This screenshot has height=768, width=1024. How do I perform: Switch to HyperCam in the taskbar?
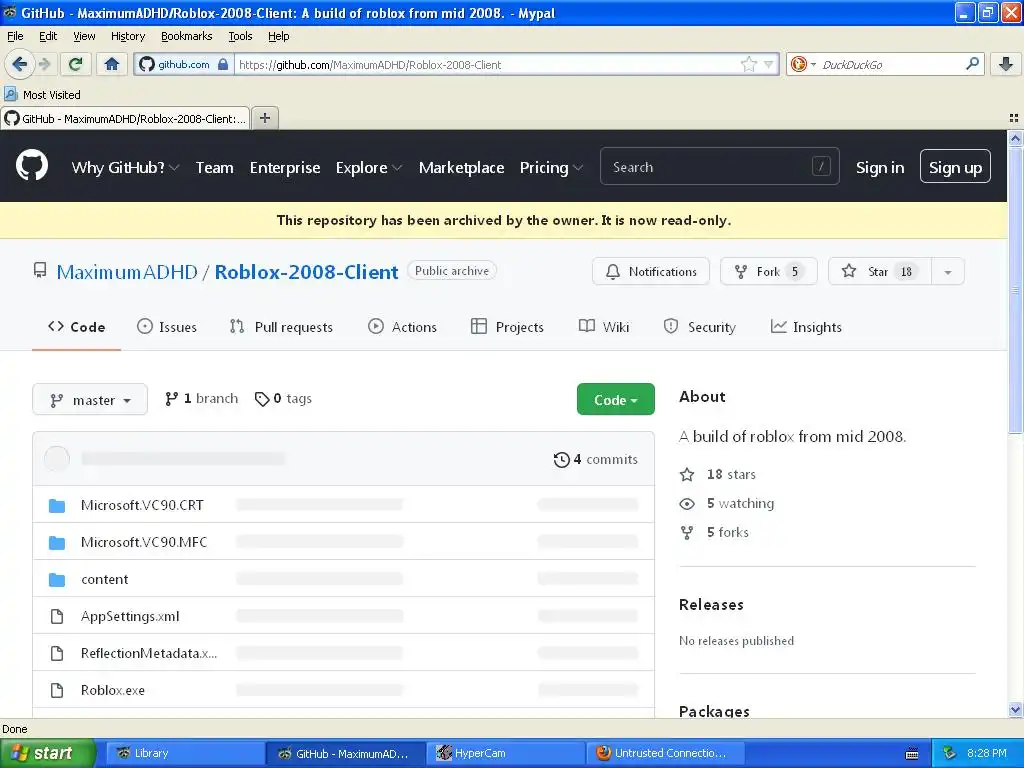point(505,753)
